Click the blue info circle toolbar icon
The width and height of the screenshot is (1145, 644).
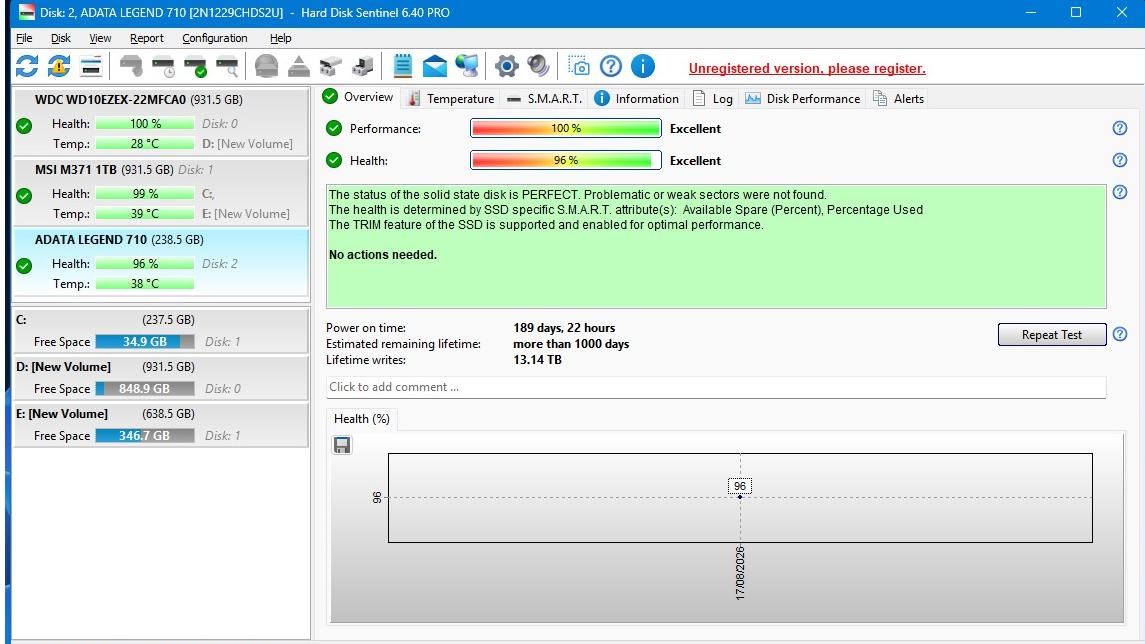(643, 66)
